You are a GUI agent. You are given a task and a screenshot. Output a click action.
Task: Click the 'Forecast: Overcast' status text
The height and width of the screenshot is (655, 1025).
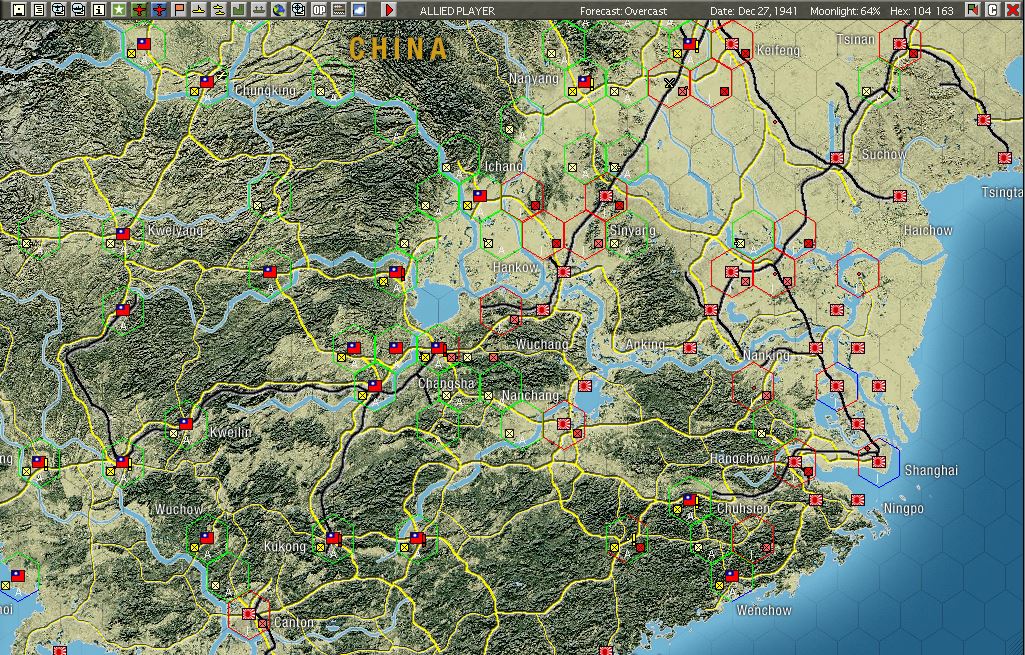pyautogui.click(x=624, y=10)
